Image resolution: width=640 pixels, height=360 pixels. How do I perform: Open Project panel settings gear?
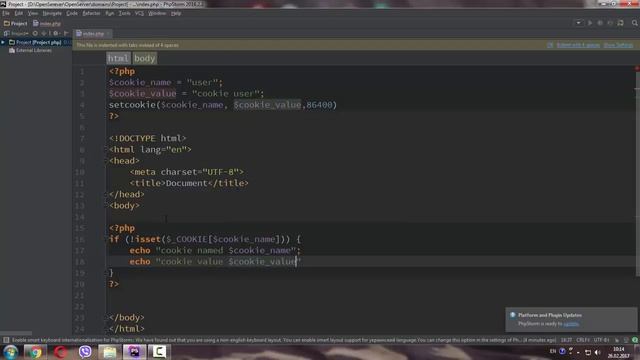(x=56, y=33)
